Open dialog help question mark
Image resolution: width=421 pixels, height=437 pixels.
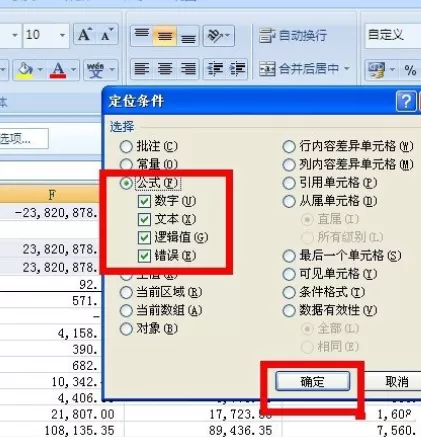pos(406,101)
